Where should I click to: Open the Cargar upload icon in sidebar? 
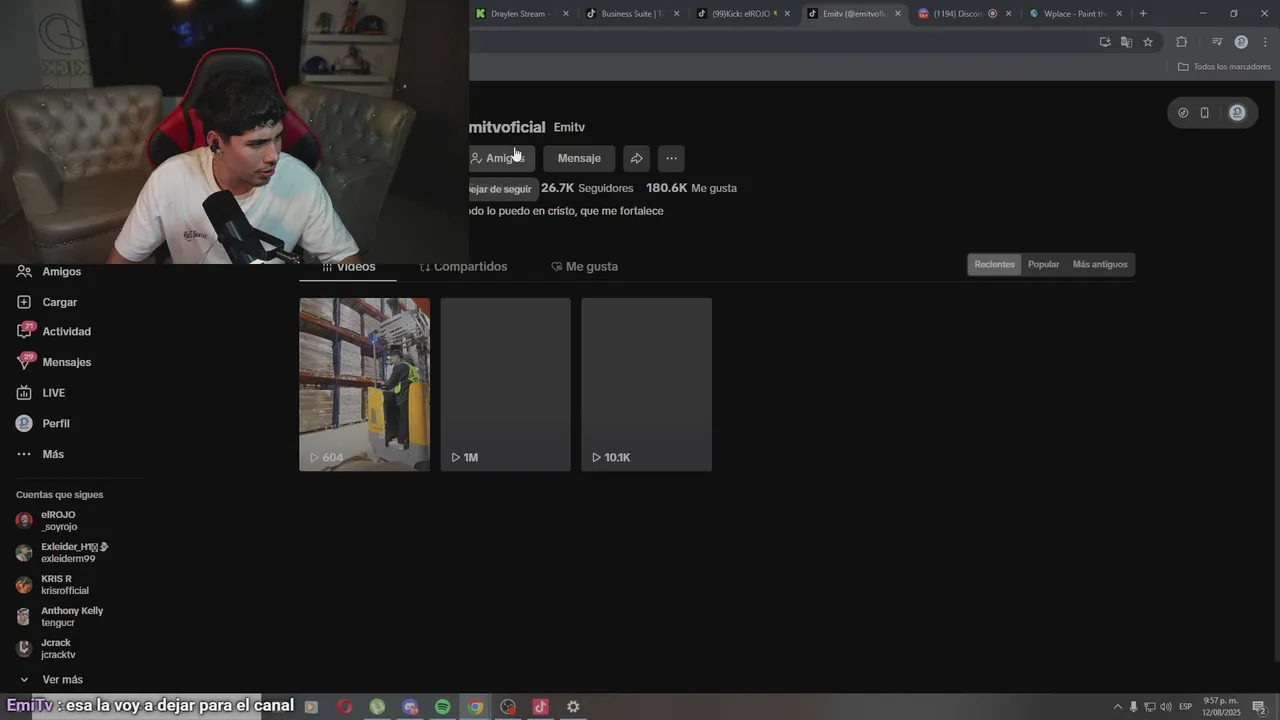coord(24,302)
